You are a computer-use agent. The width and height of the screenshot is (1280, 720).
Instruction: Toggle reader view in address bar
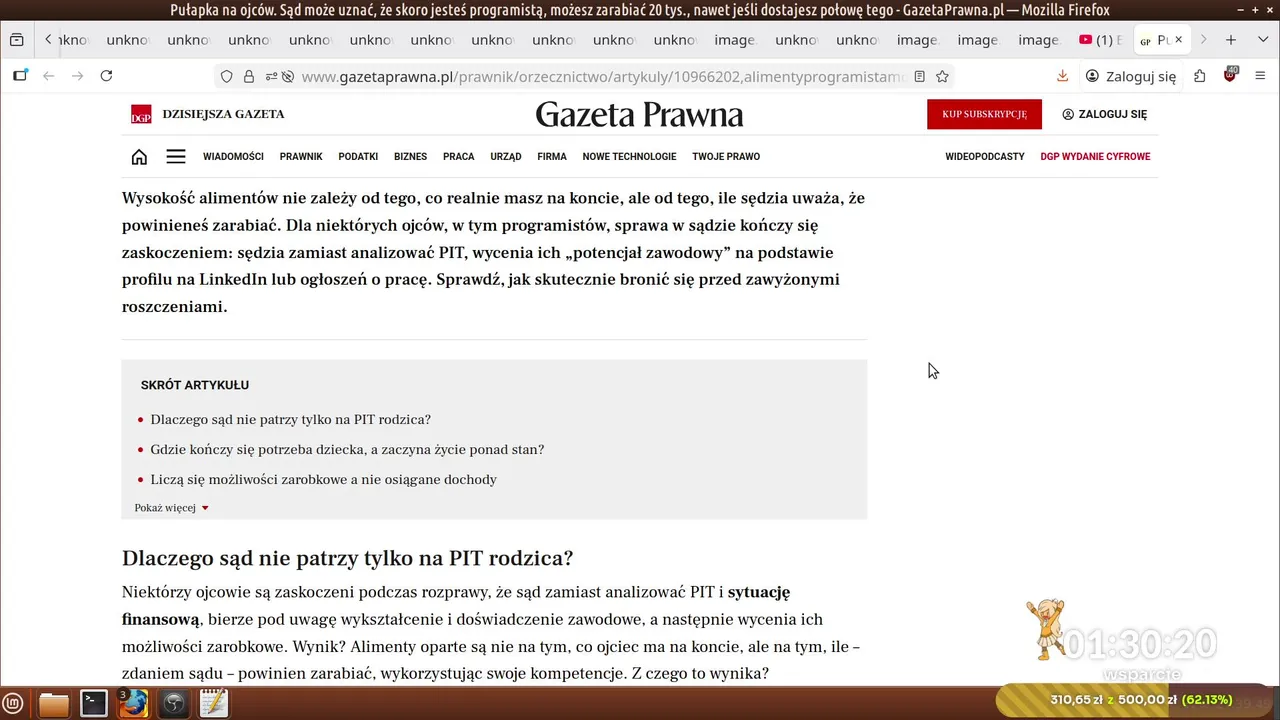tap(919, 76)
